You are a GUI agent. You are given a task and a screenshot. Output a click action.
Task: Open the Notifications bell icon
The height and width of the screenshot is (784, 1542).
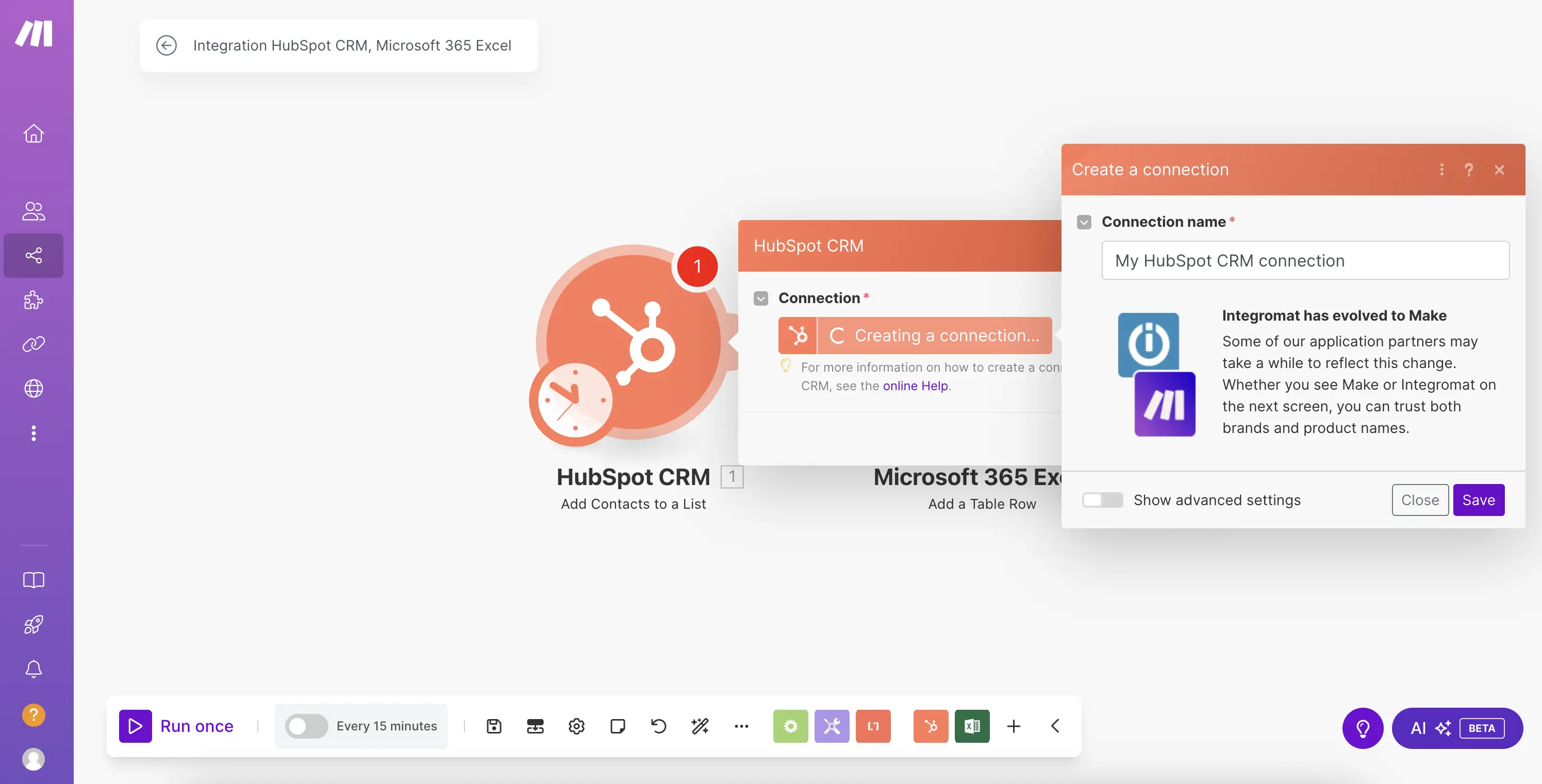point(34,669)
